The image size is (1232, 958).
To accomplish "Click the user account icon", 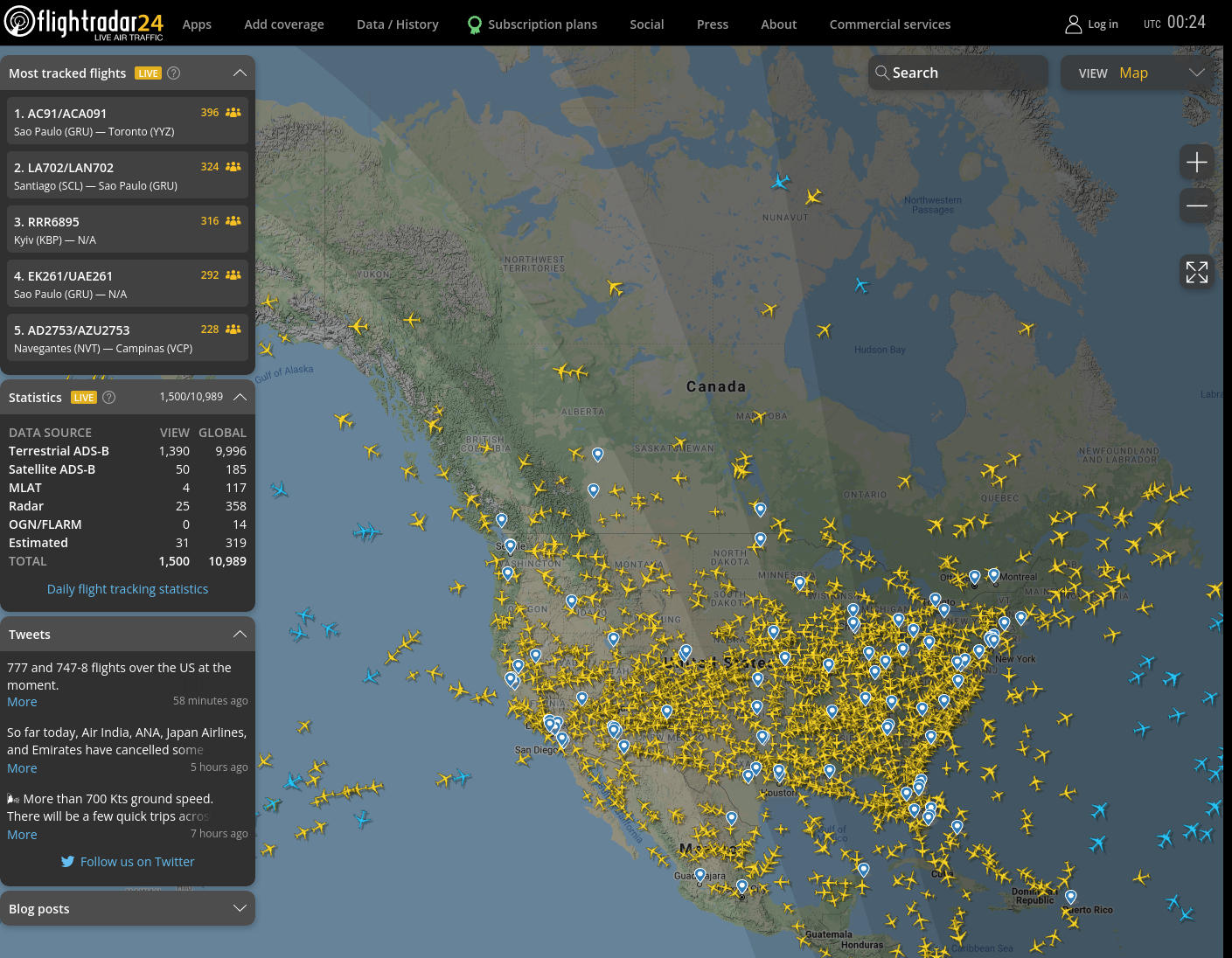I will coord(1073,24).
